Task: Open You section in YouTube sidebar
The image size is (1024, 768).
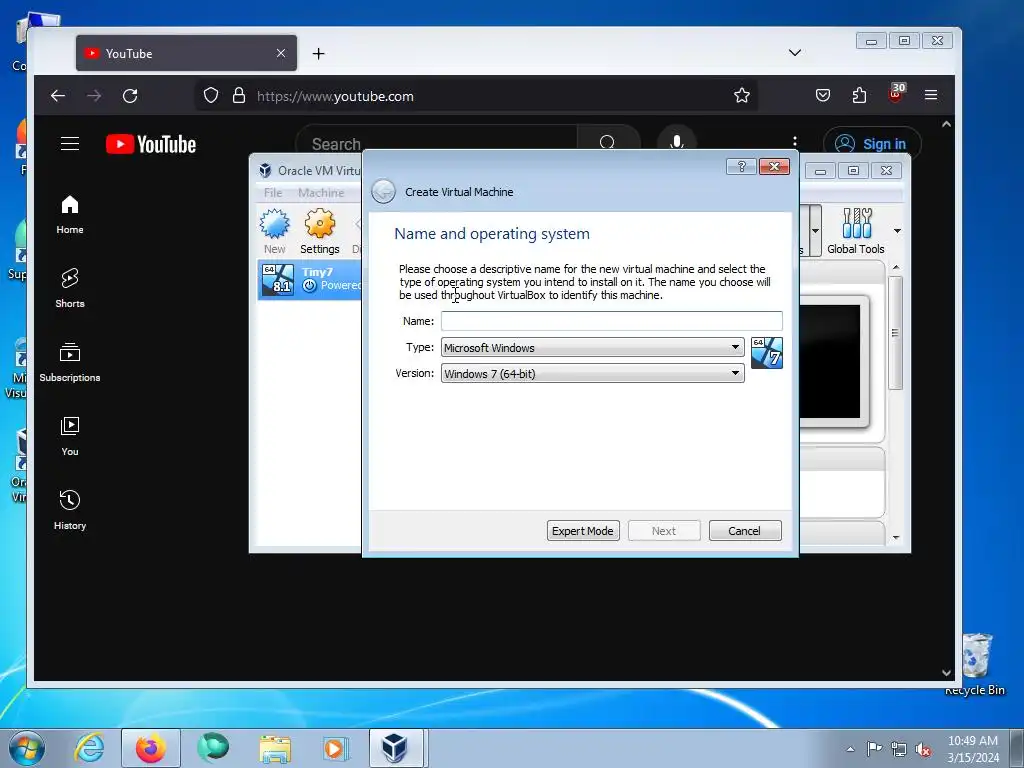Action: [70, 436]
